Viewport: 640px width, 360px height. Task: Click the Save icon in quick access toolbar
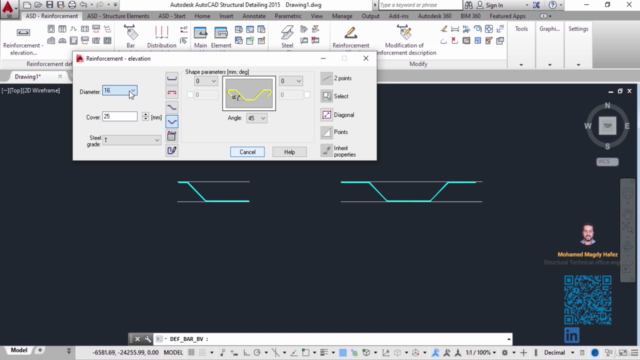49,5
